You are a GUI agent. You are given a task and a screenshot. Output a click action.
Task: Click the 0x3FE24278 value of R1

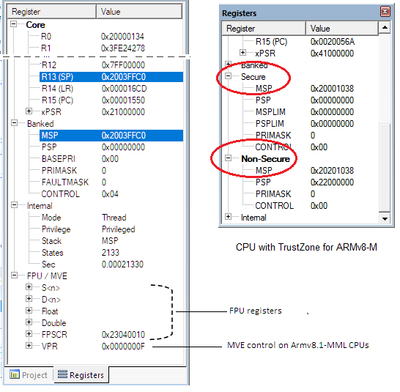123,48
